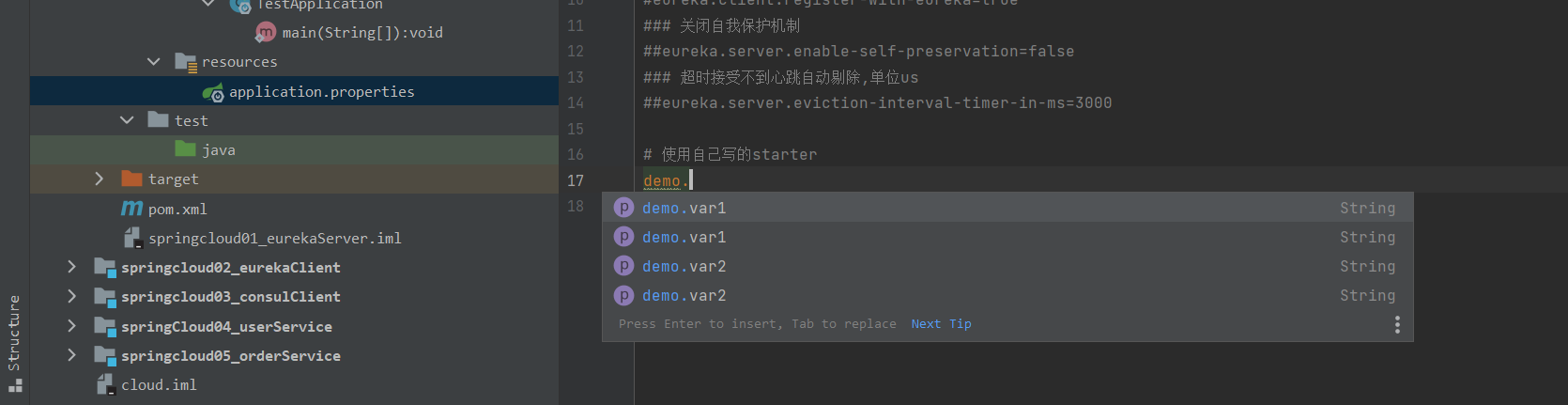Select springcloud05_orderService in the project tree
Image resolution: width=1568 pixels, height=405 pixels.
tap(230, 356)
